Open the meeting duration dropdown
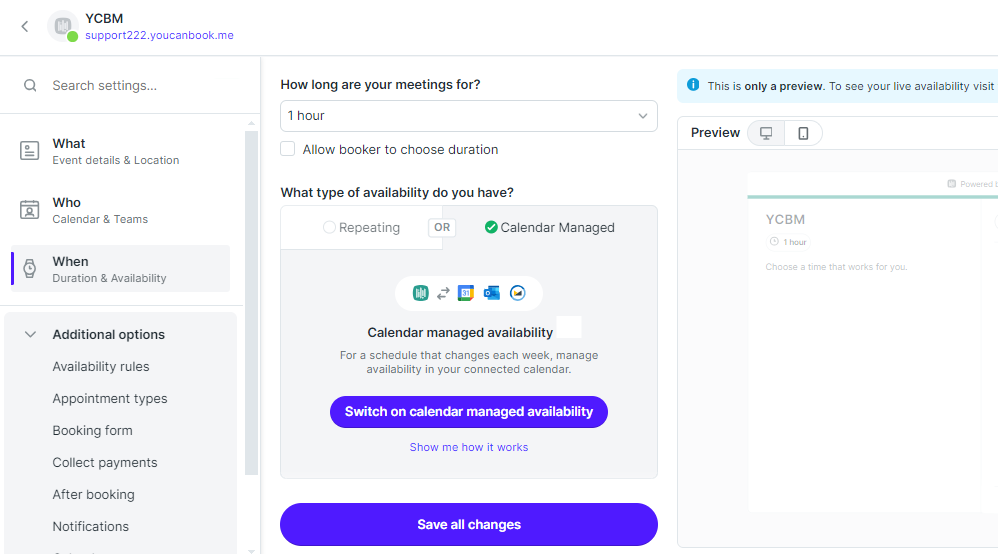Screen dimensions: 998x554 [x=468, y=116]
